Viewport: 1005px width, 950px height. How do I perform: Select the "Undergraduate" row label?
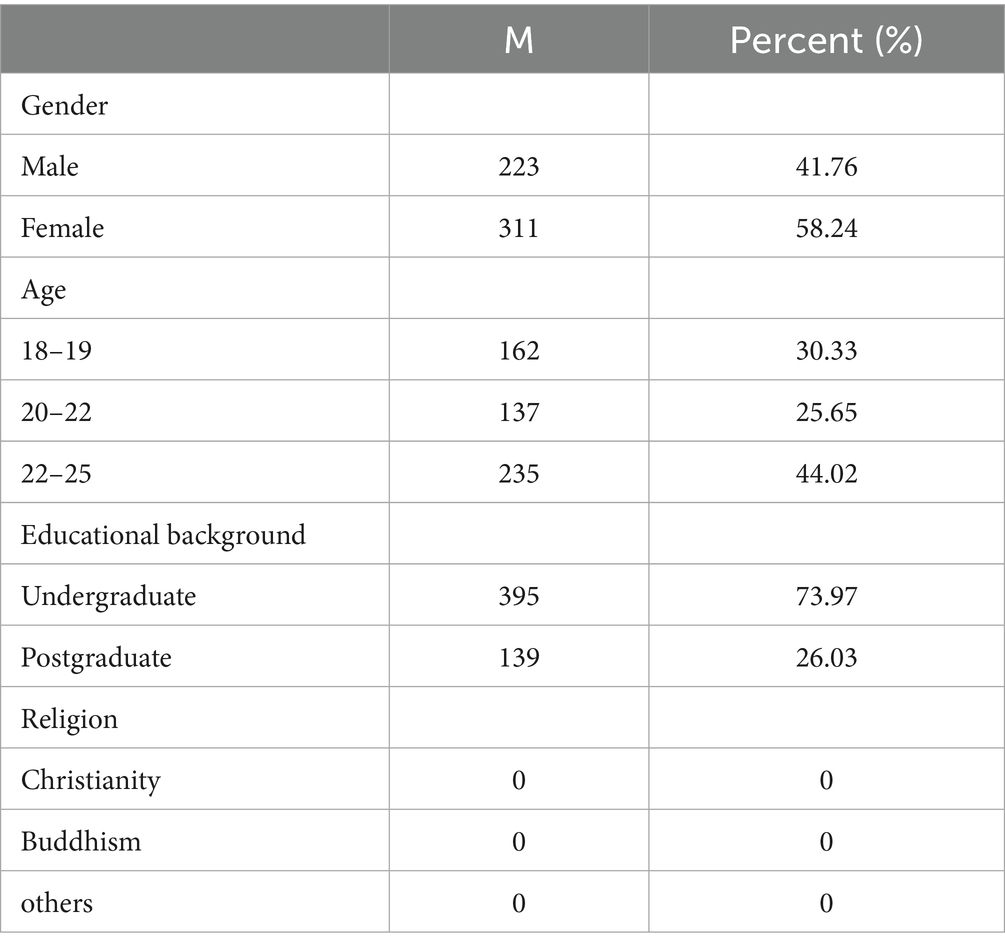click(108, 597)
